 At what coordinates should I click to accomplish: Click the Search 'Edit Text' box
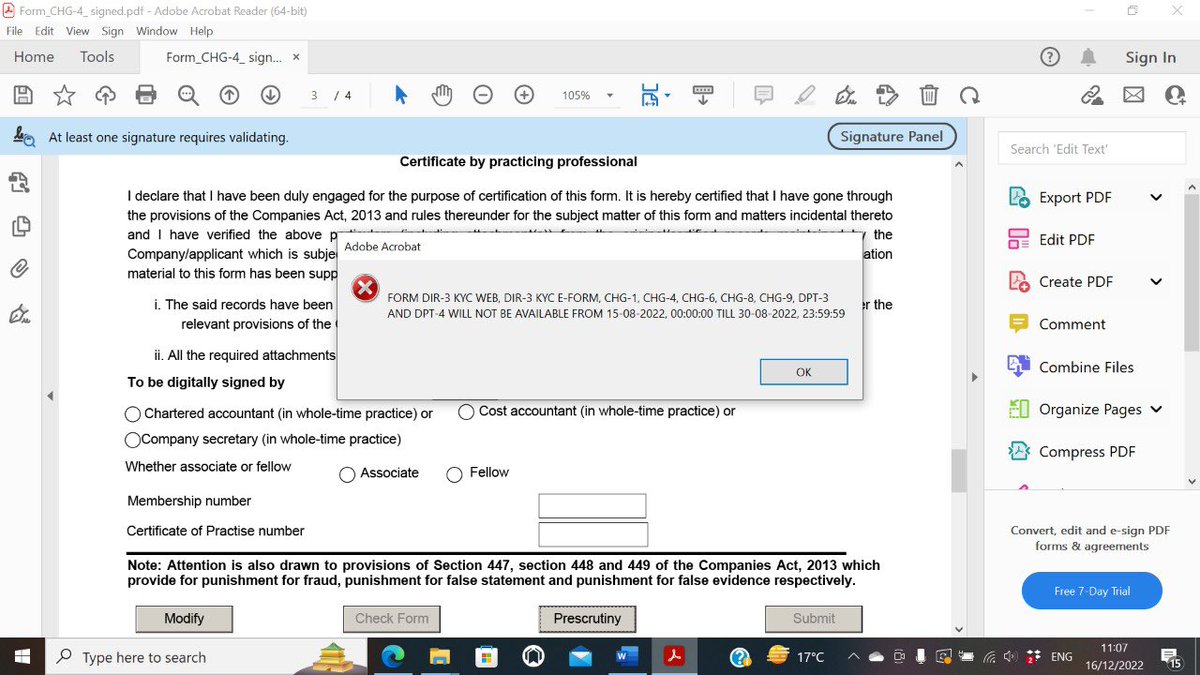tap(1090, 149)
